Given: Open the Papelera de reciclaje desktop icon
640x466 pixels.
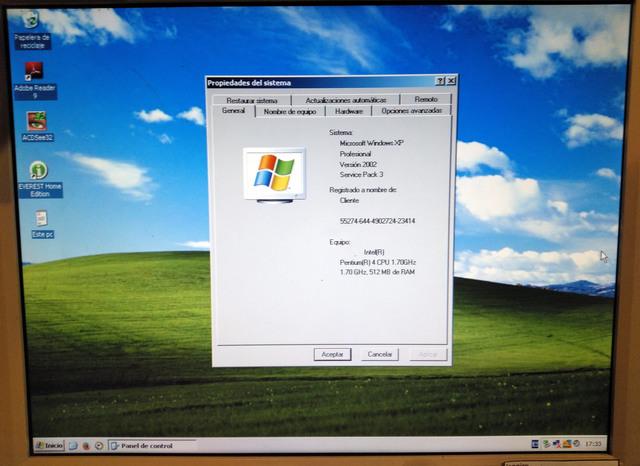Looking at the screenshot, I should coord(31,29).
